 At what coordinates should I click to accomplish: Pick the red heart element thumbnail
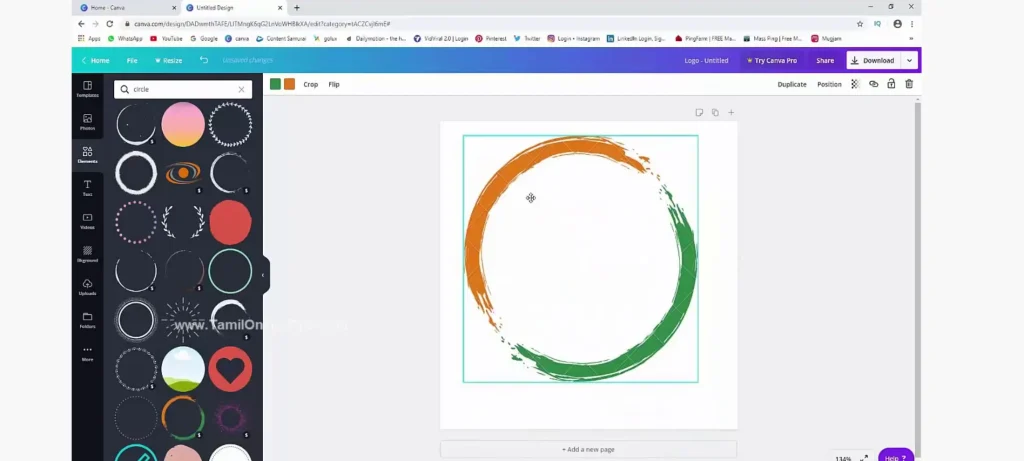click(x=230, y=370)
